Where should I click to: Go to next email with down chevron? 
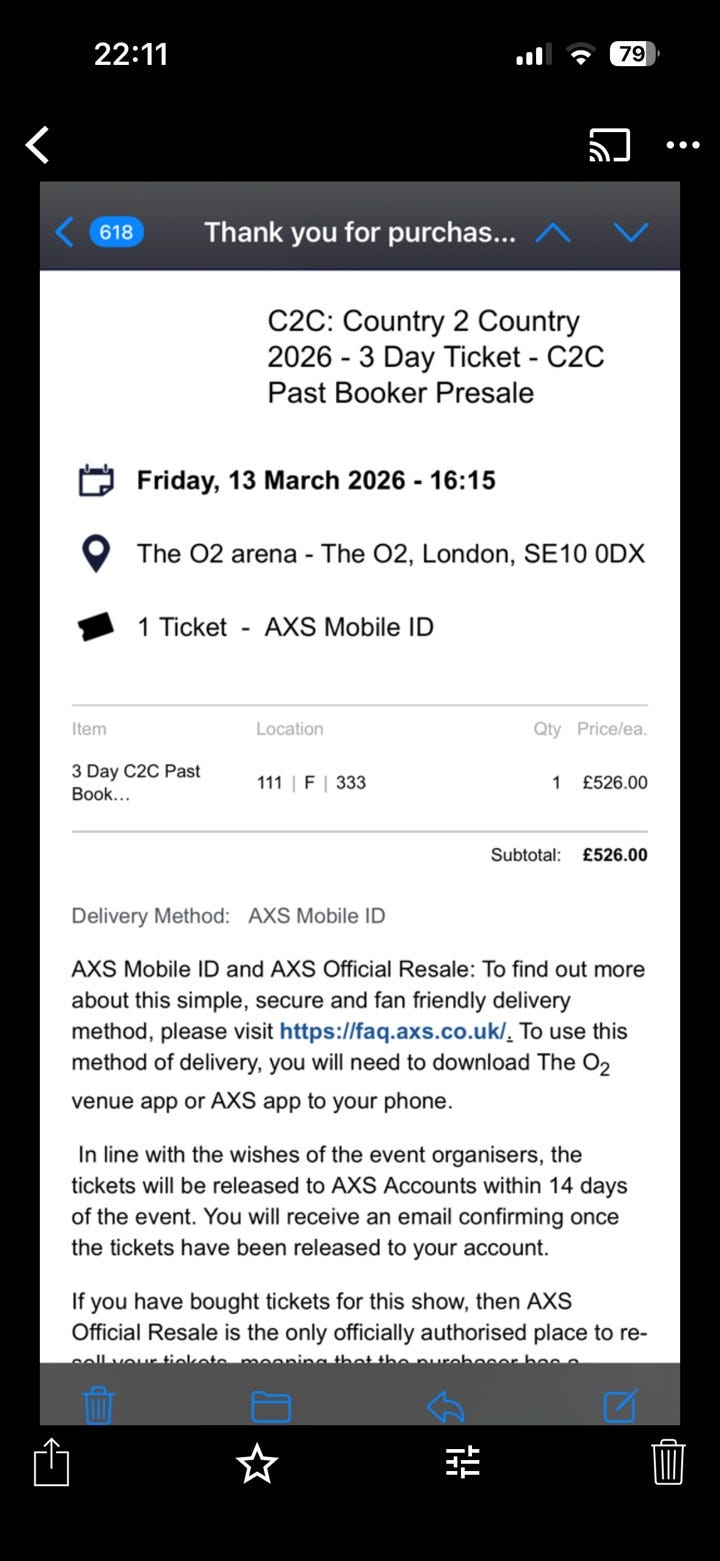631,233
